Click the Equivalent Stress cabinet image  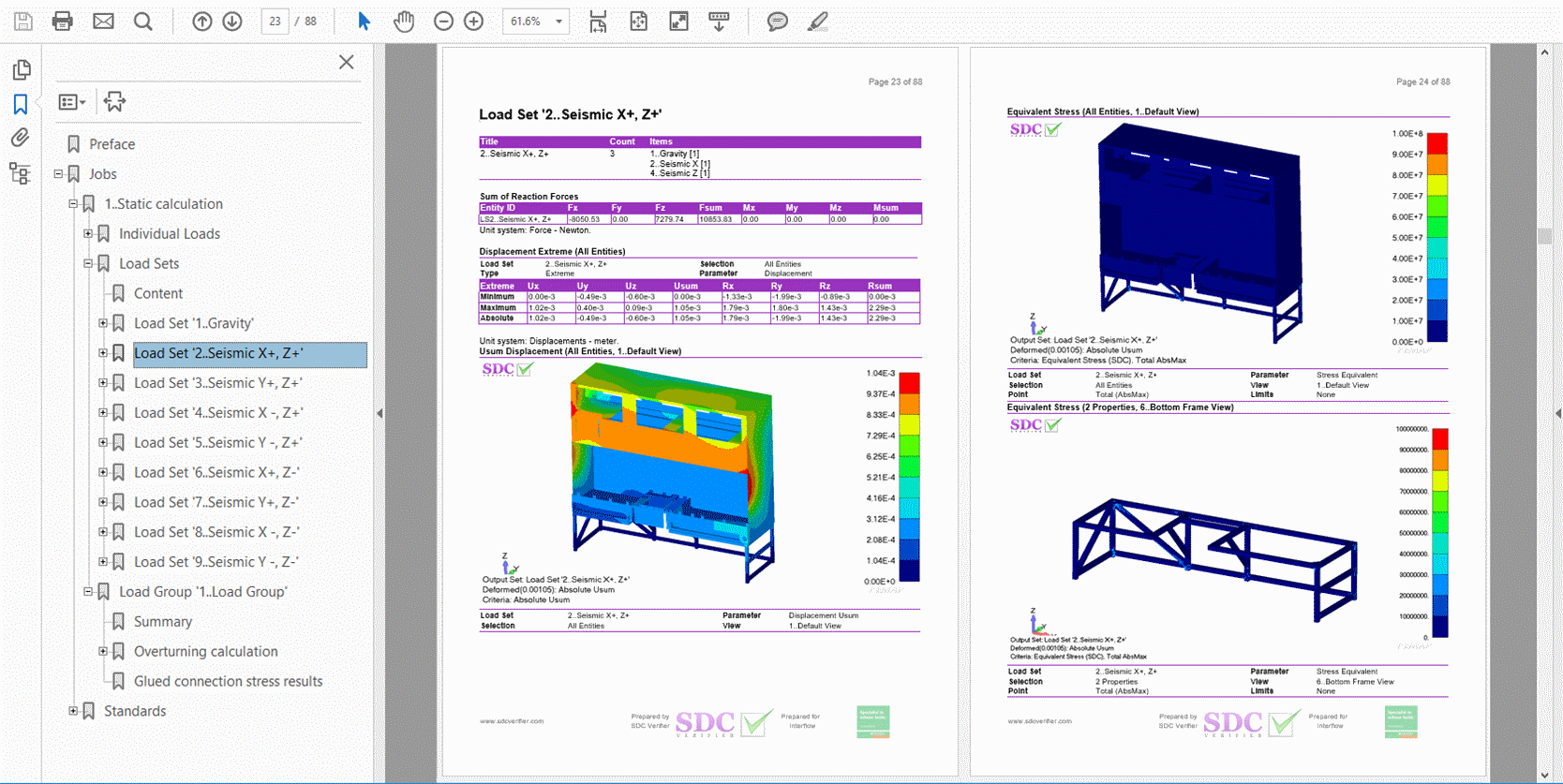[x=1201, y=234]
